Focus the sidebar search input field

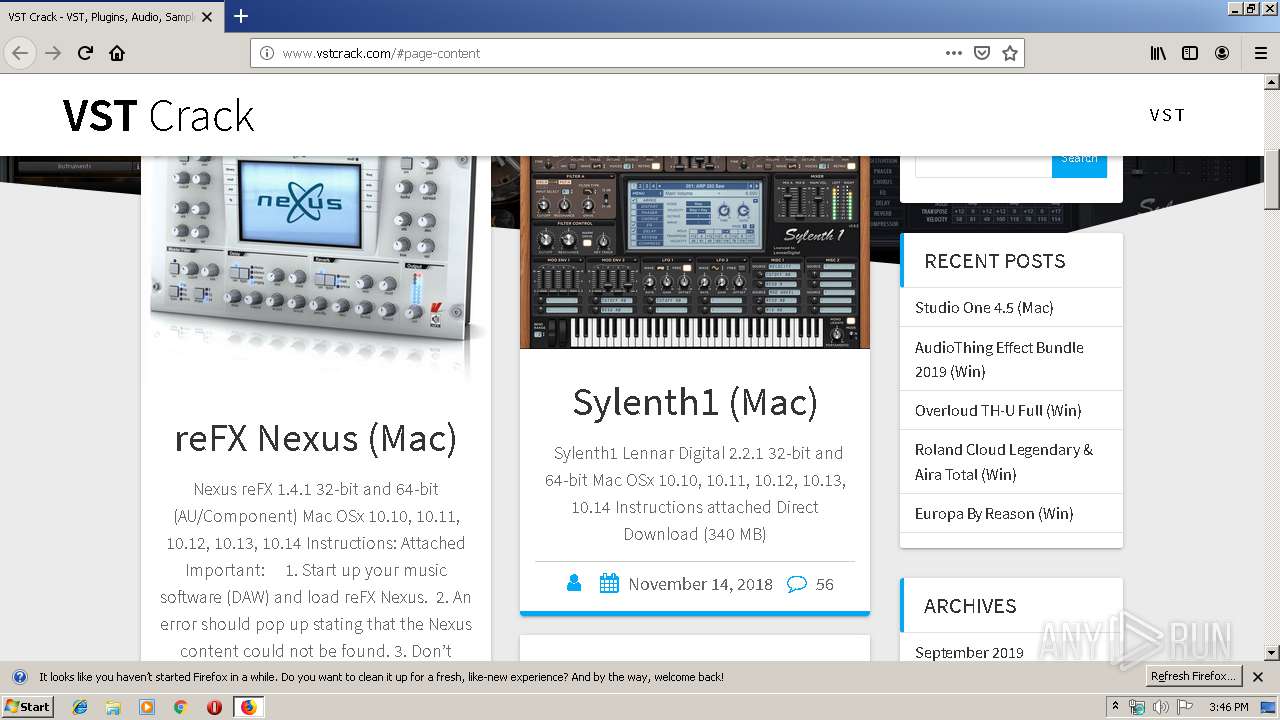point(983,166)
